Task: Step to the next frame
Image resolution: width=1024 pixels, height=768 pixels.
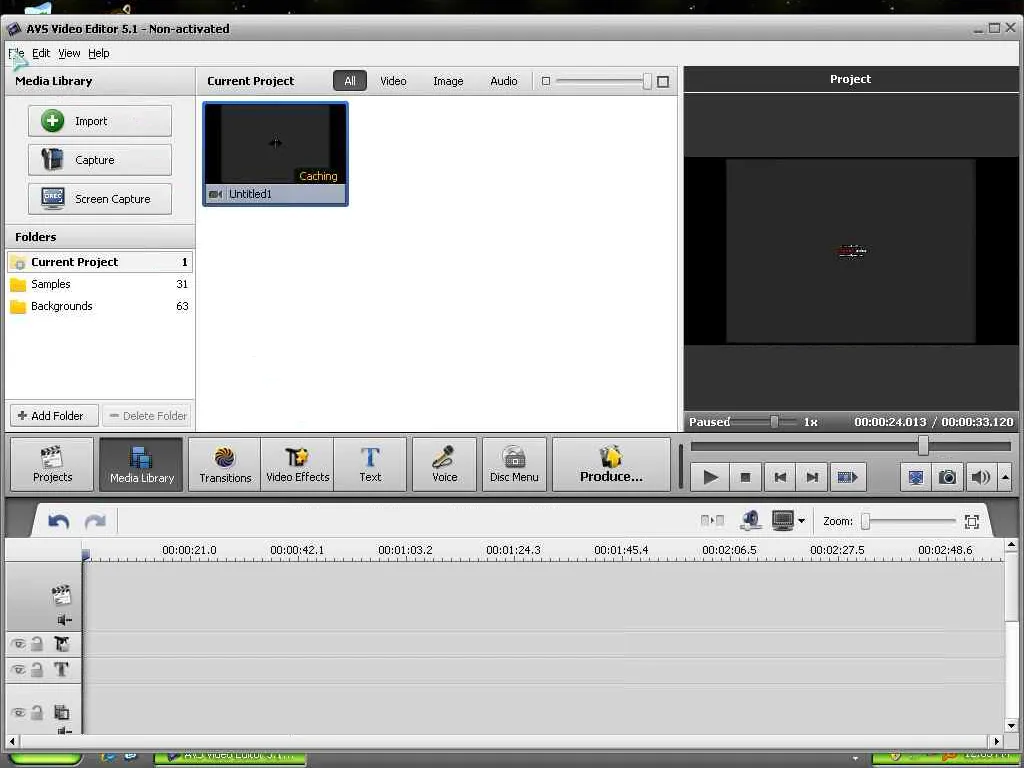Action: tap(812, 477)
